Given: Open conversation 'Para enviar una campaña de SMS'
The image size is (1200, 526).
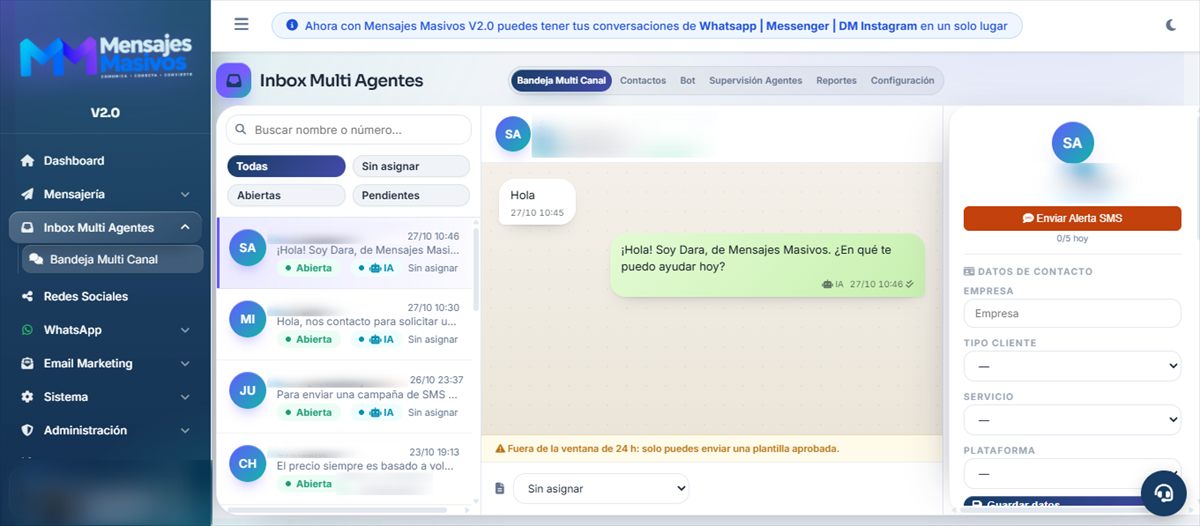Looking at the screenshot, I should [x=346, y=397].
